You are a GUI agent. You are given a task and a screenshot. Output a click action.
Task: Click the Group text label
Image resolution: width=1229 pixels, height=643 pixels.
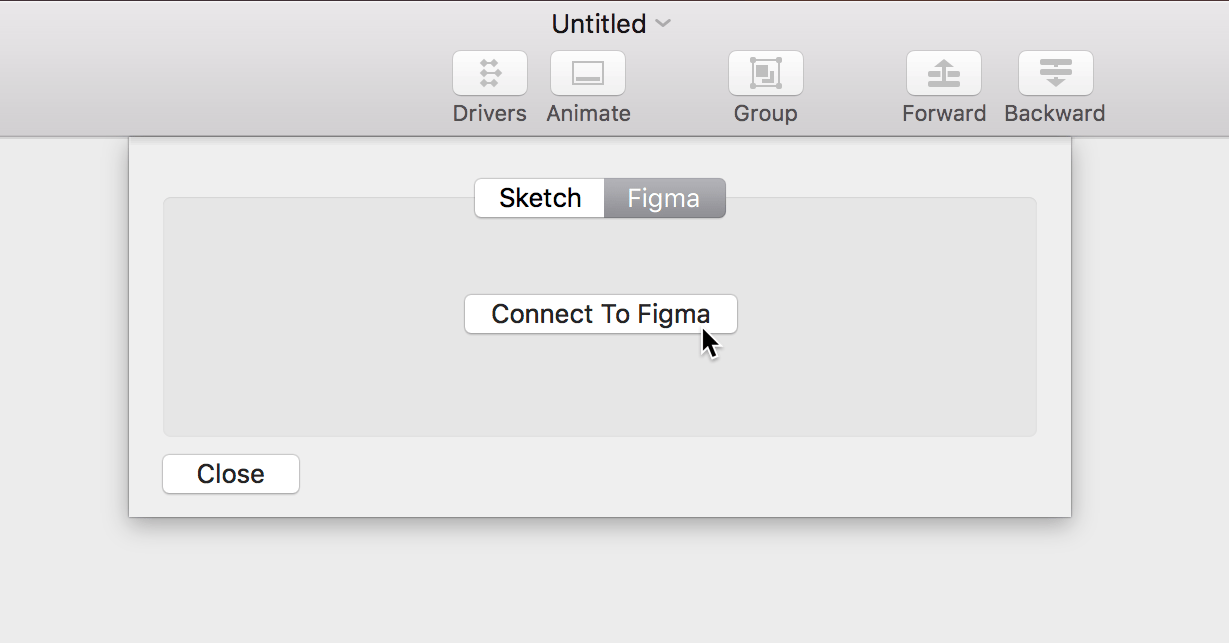(765, 113)
